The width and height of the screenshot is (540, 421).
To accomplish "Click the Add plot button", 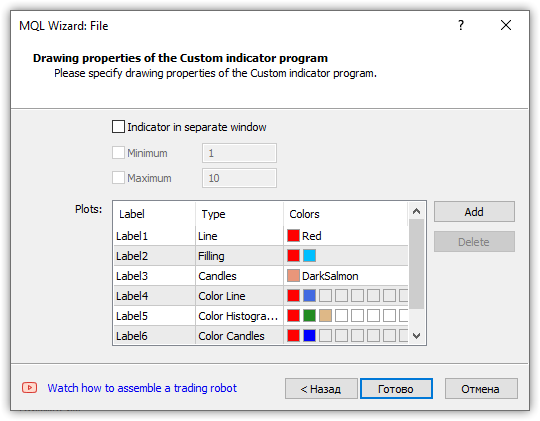I will click(474, 212).
